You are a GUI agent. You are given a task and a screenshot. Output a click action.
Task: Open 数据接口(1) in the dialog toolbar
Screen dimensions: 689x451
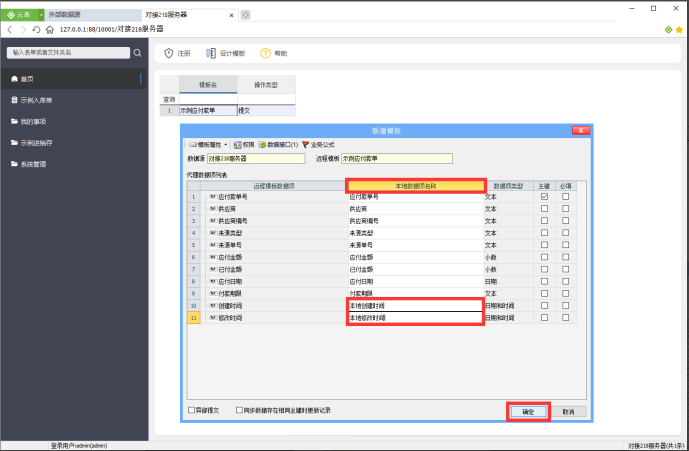[x=278, y=145]
